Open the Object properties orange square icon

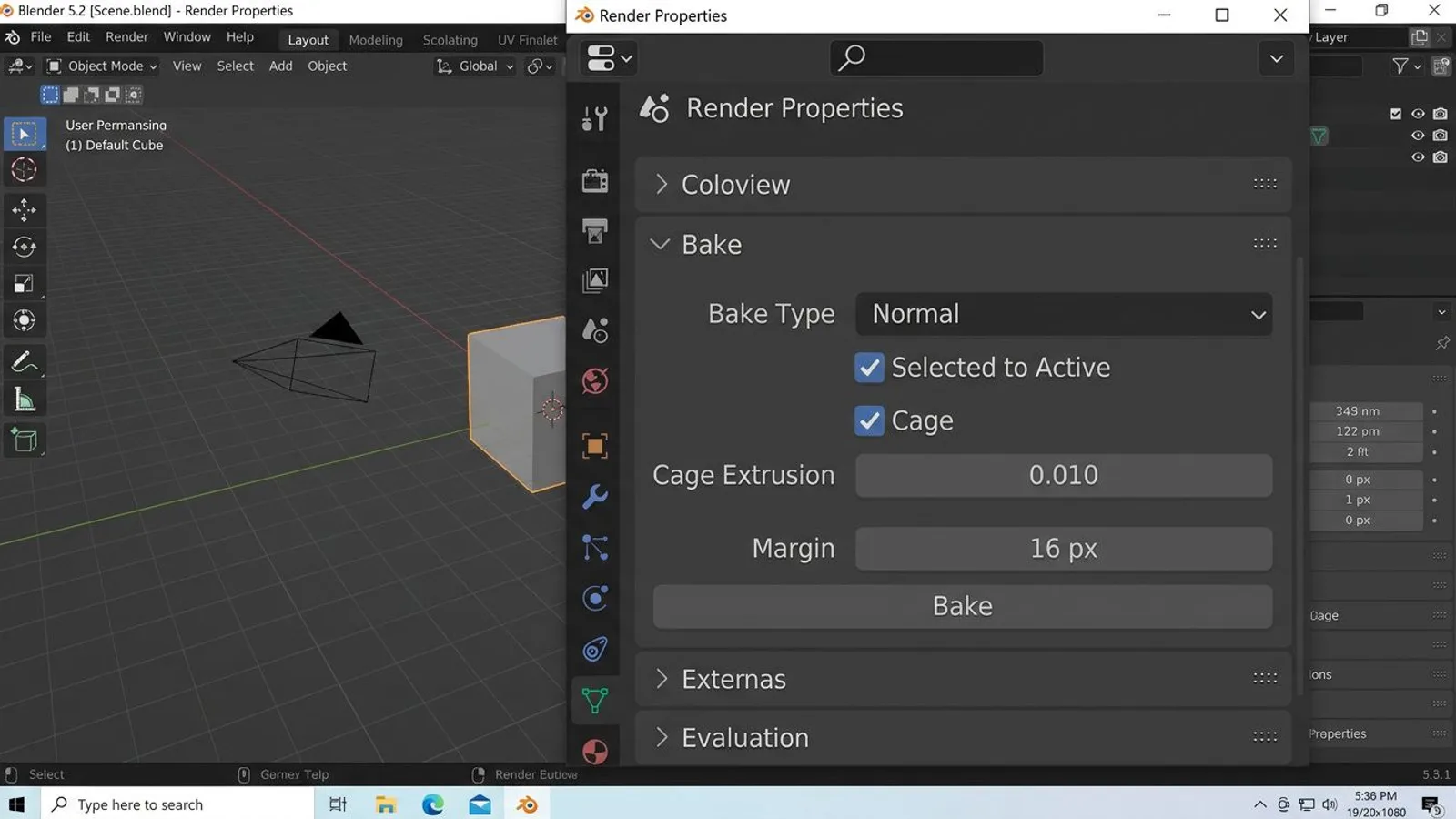(x=595, y=446)
